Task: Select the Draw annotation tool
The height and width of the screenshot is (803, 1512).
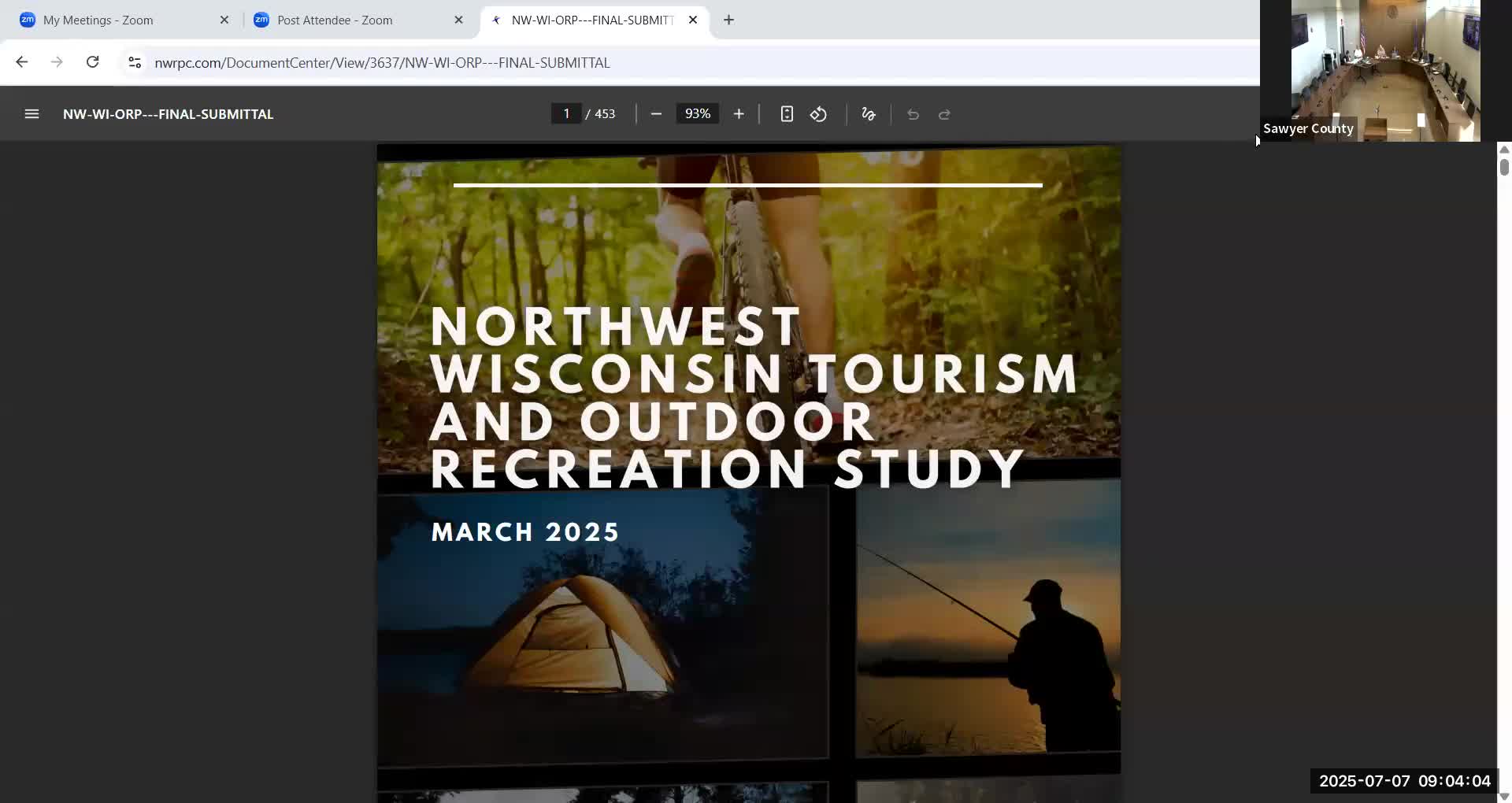Action: [869, 114]
